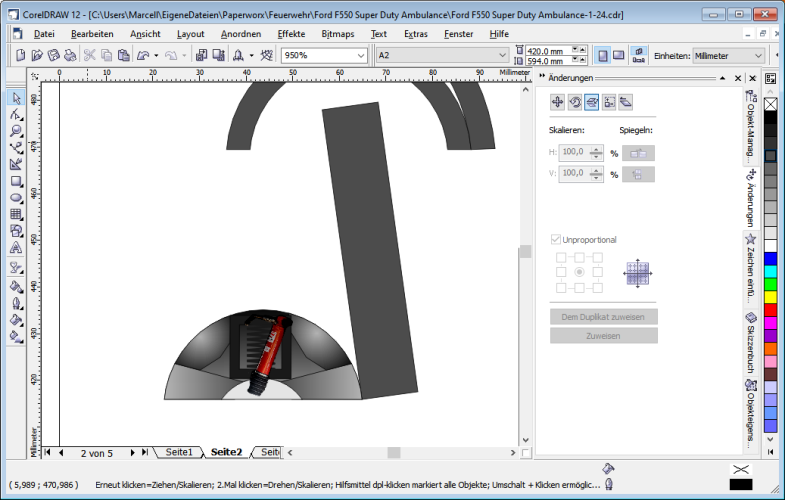Select the Interactive blend tool
Viewport: 785px width, 500px height.
point(16,268)
